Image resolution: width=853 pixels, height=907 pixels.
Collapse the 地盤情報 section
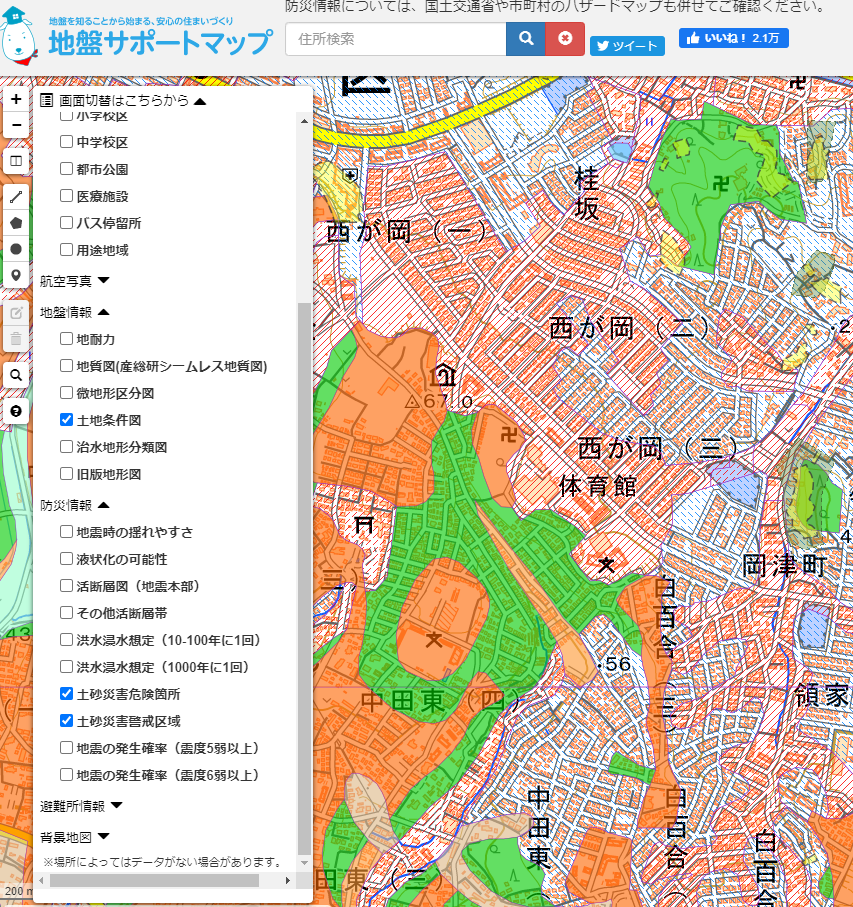pyautogui.click(x=104, y=312)
